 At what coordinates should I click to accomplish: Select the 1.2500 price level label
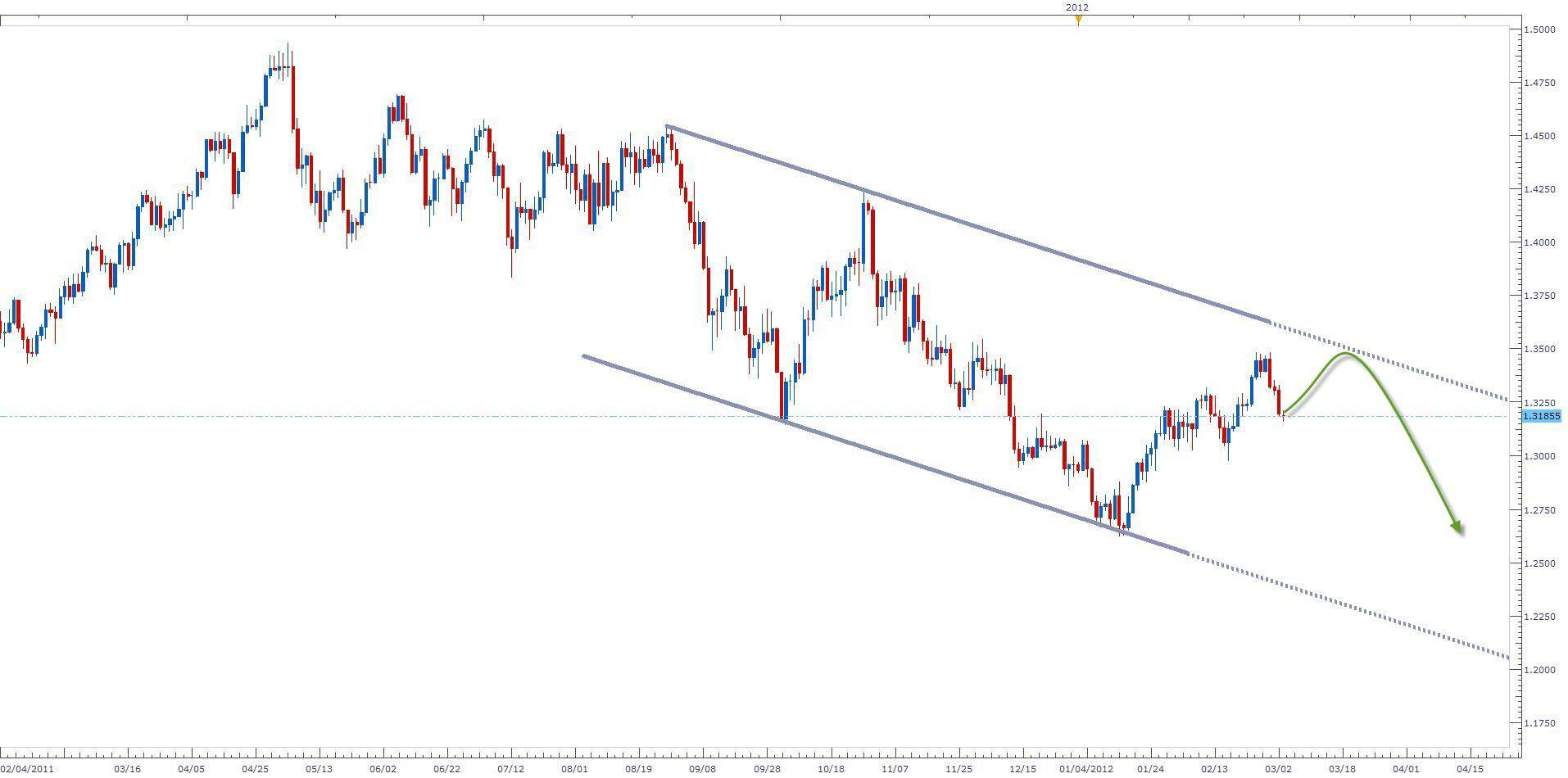click(1539, 563)
